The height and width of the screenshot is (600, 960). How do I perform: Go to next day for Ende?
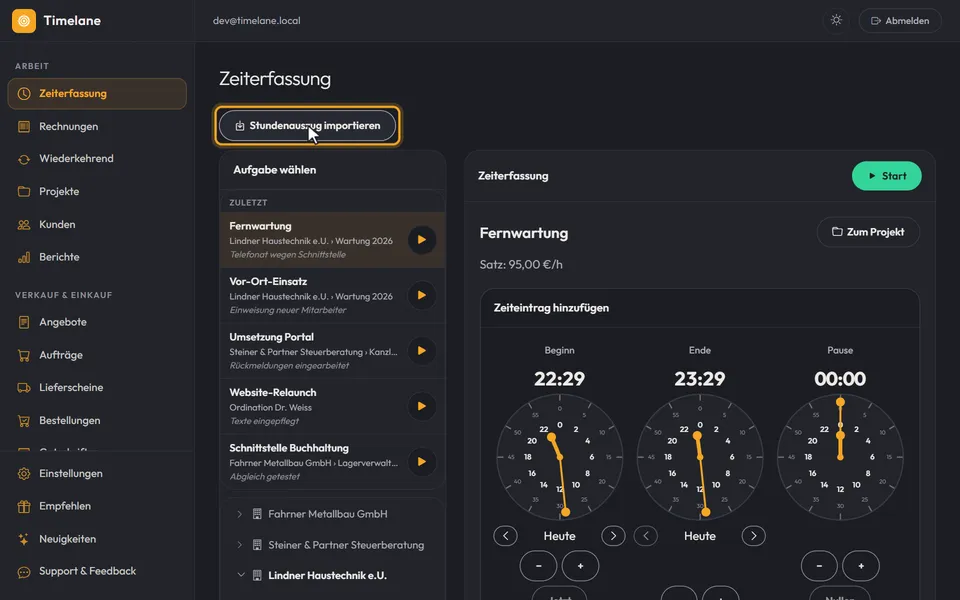click(753, 536)
